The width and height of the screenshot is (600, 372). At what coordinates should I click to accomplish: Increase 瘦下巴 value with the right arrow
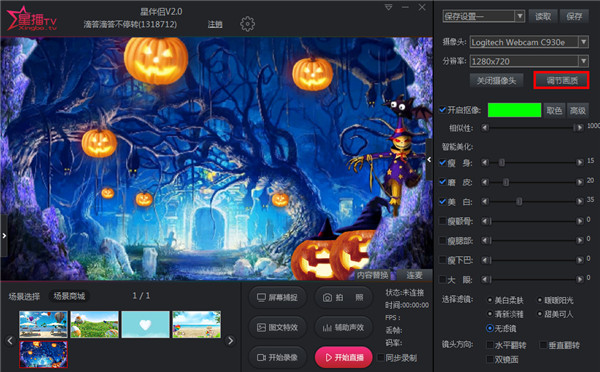click(580, 260)
